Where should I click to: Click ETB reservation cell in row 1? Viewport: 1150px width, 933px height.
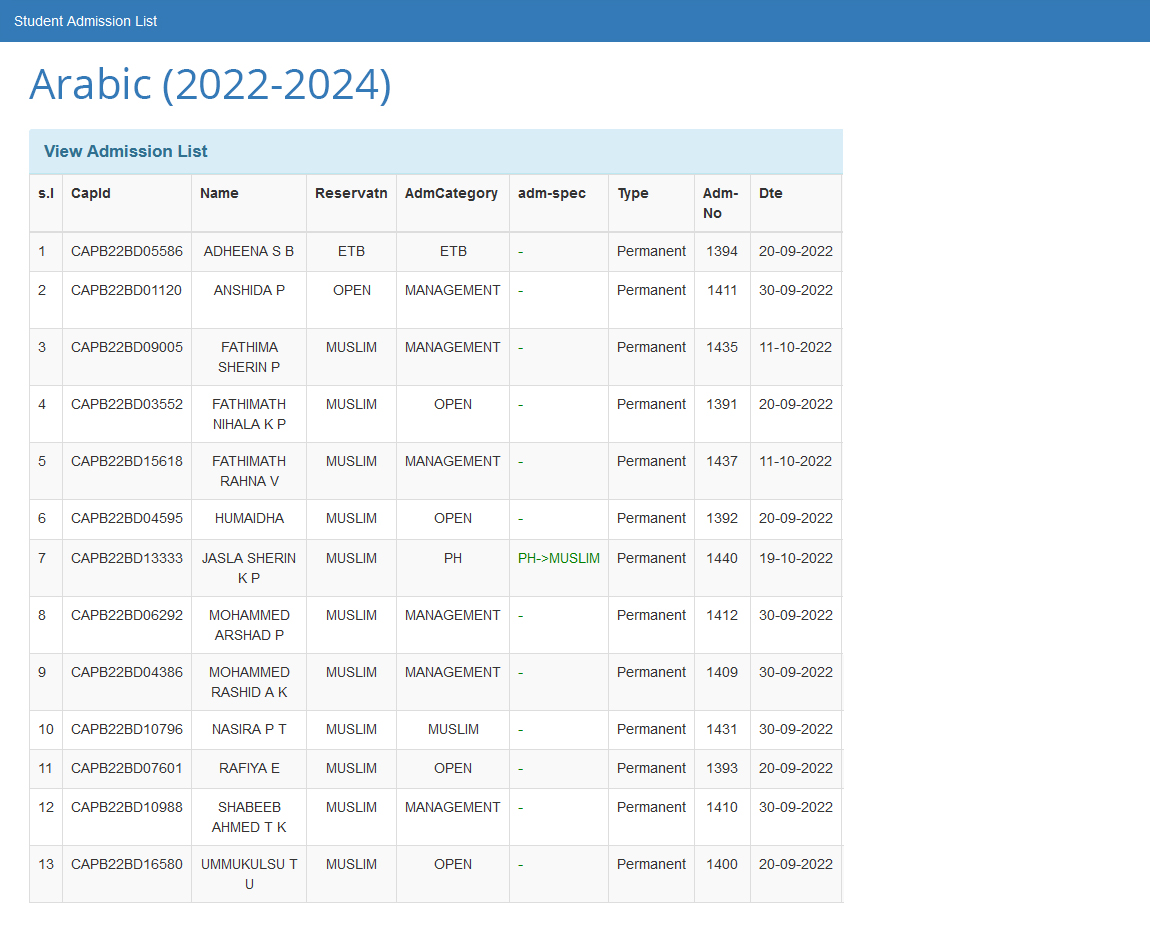pyautogui.click(x=351, y=251)
